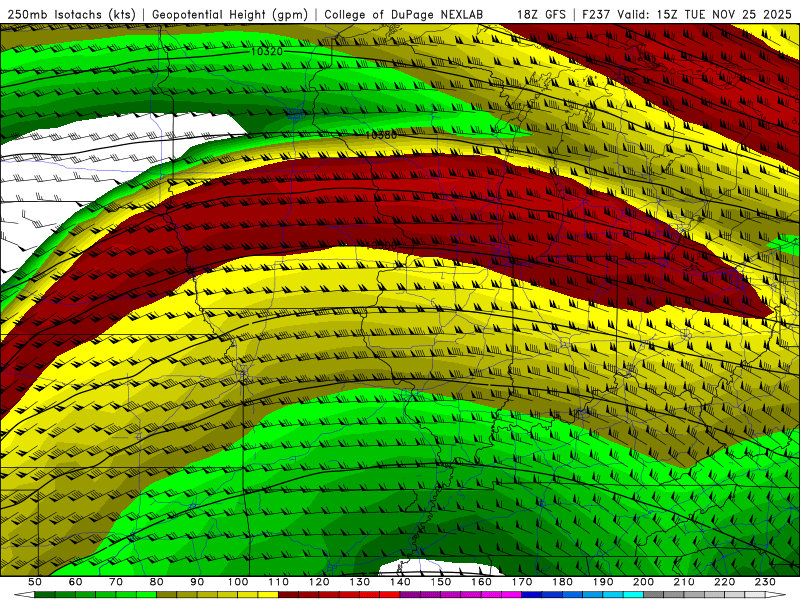Image resolution: width=800 pixels, height=600 pixels.
Task: Click the 'College of DuPage NEXLAB' title text
Action: pyautogui.click(x=403, y=14)
